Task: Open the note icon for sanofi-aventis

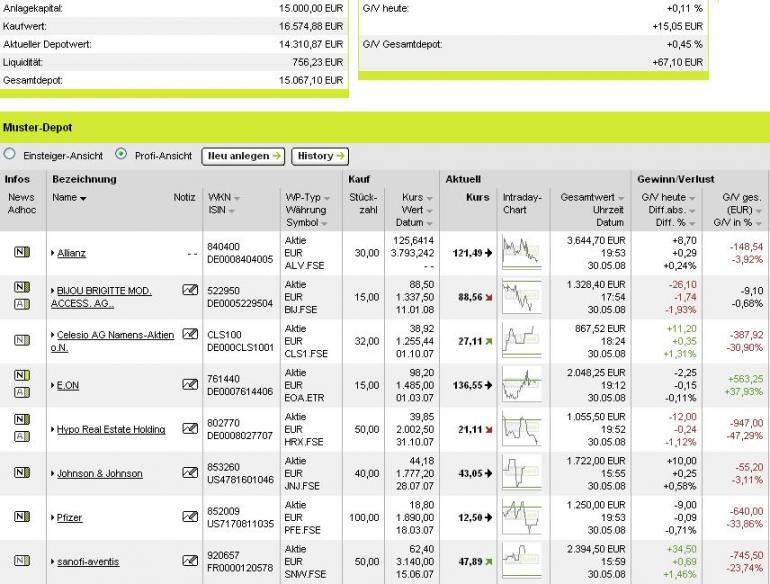Action: click(x=190, y=560)
